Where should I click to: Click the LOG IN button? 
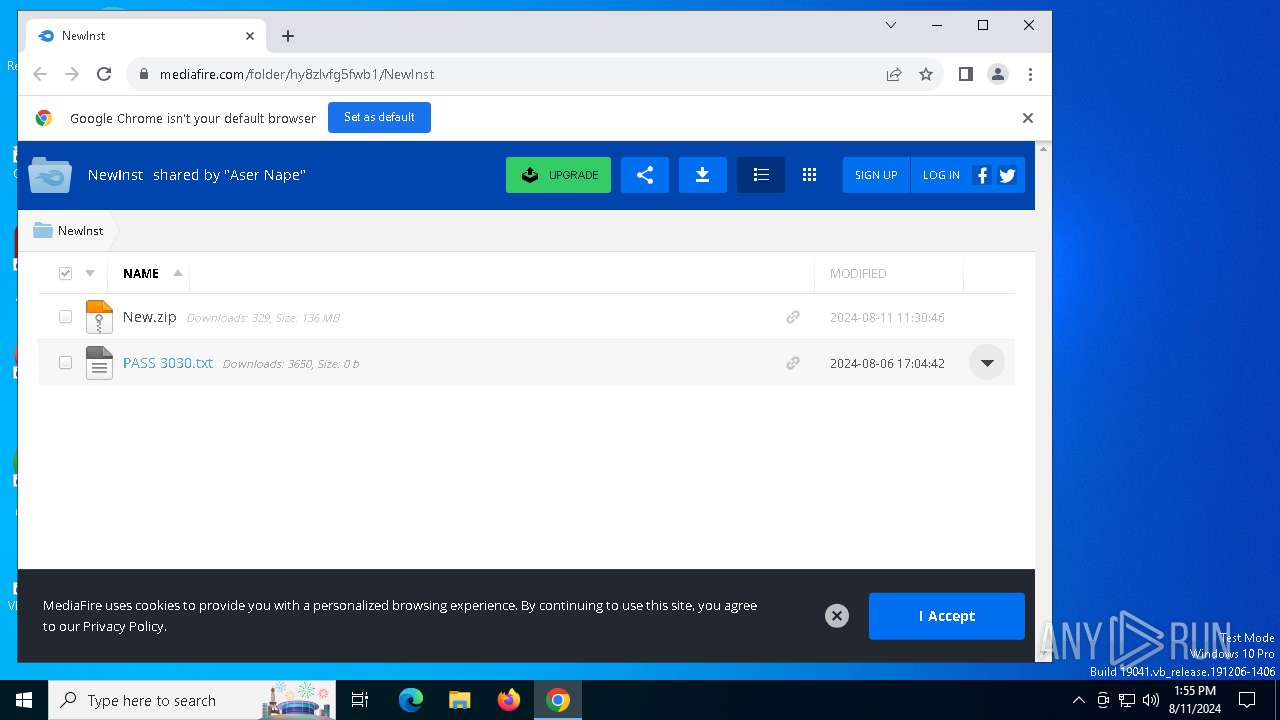(x=941, y=175)
